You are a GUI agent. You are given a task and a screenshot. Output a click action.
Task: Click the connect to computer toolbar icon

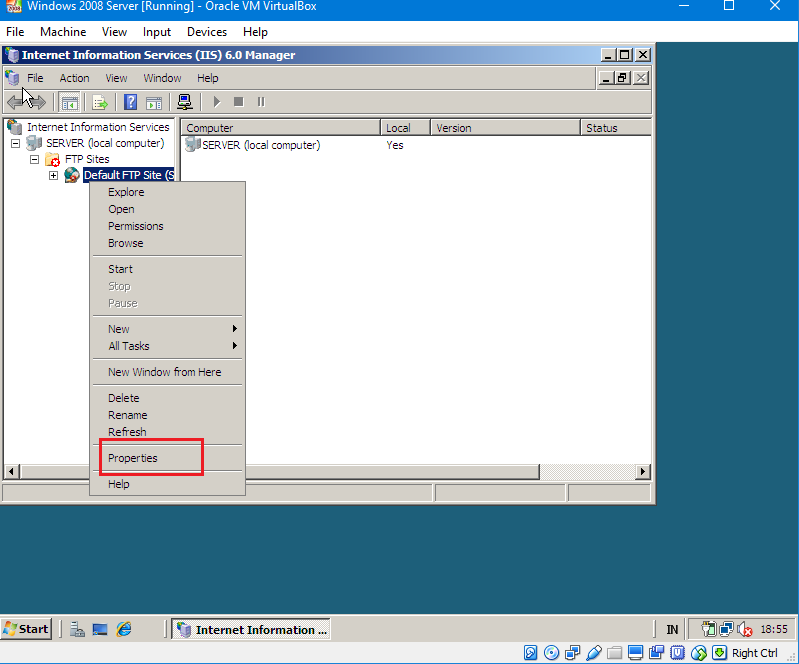184,102
